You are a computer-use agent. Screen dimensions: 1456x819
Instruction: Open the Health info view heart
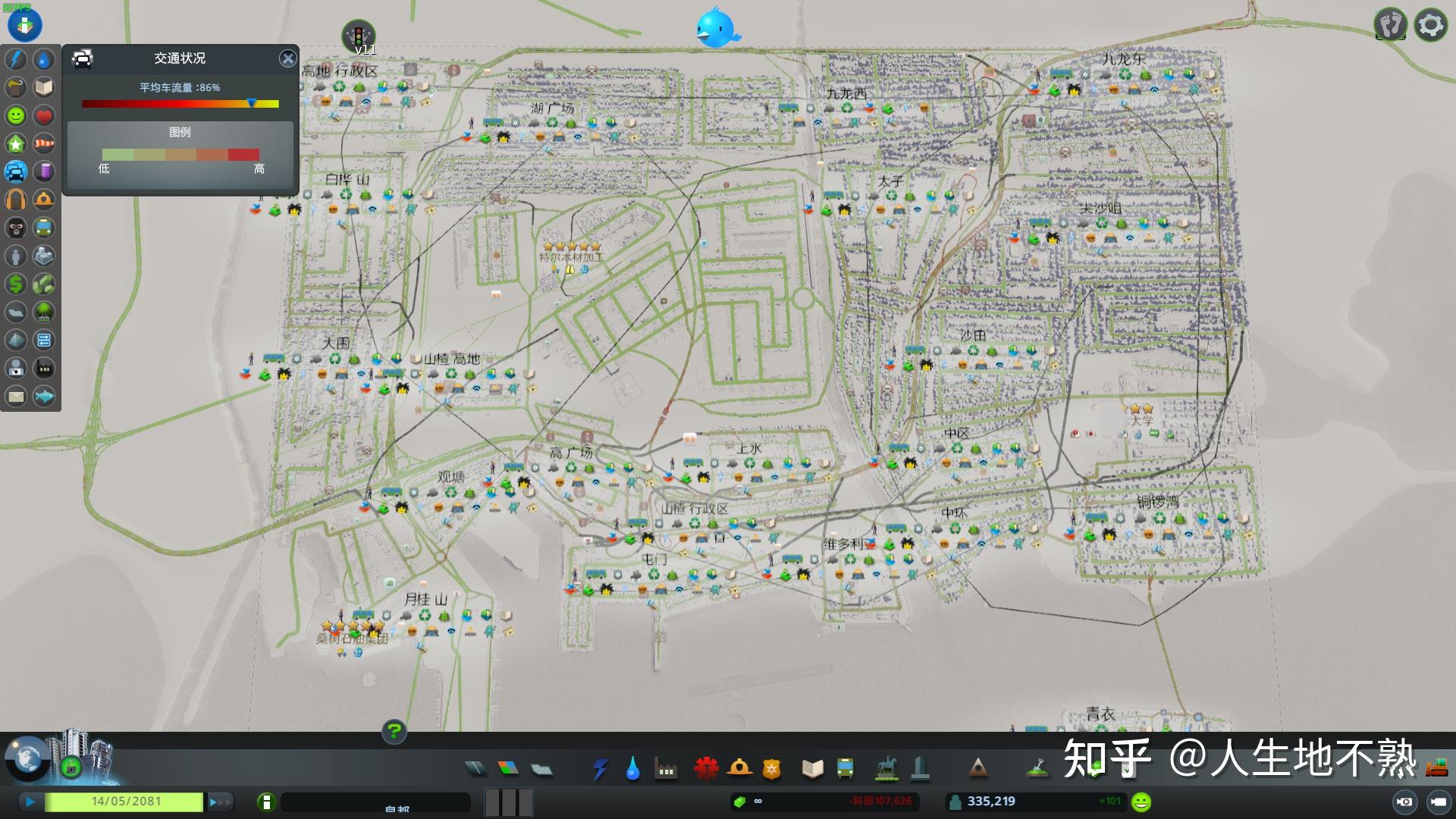click(x=44, y=115)
